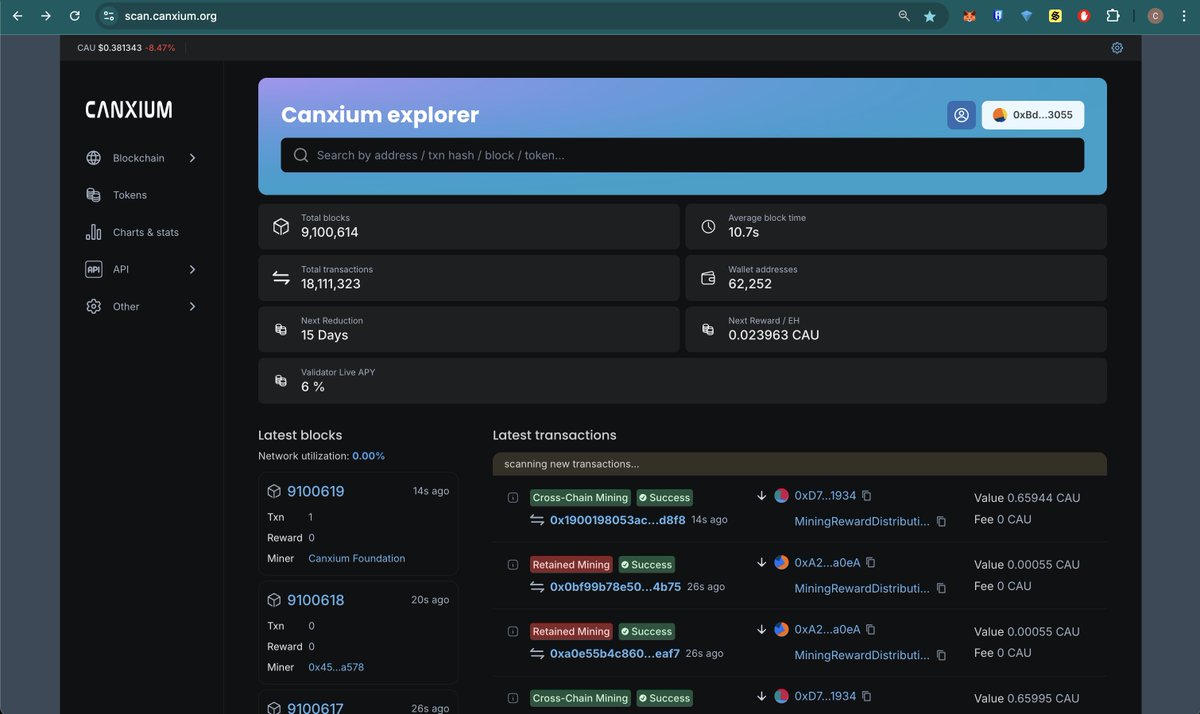Click Next Reward 0.023963 CAU value
Image resolution: width=1200 pixels, height=714 pixels.
(x=773, y=336)
